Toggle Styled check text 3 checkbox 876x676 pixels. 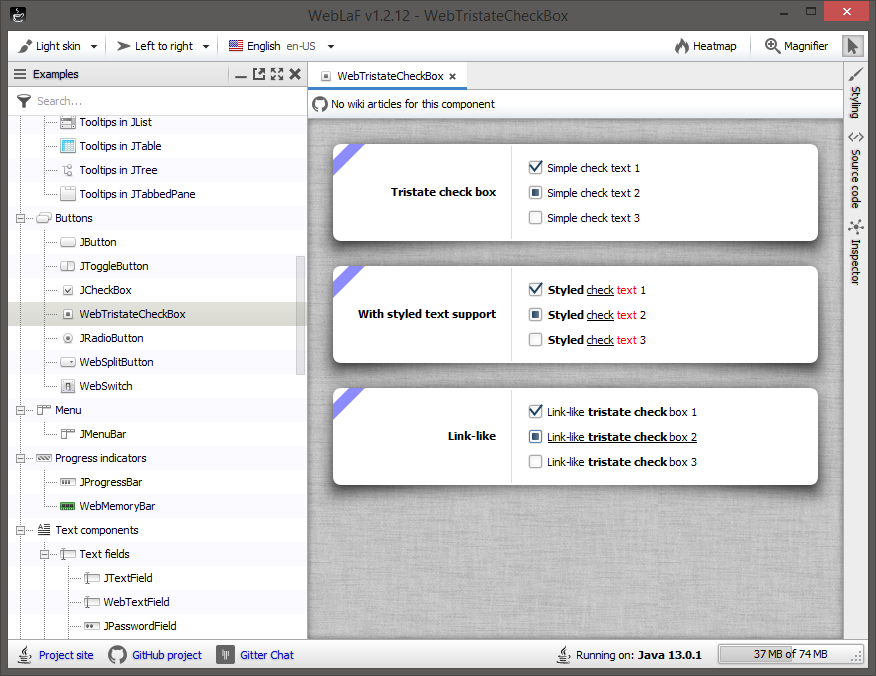pos(535,339)
